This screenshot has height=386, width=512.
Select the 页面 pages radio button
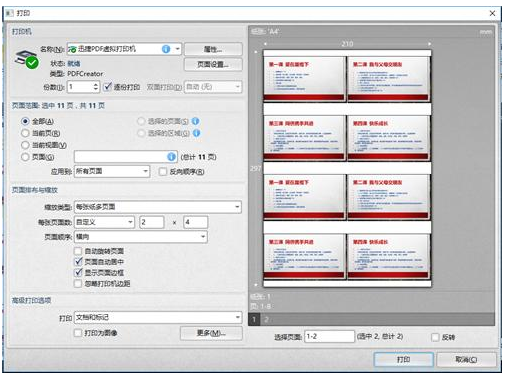(x=25, y=157)
